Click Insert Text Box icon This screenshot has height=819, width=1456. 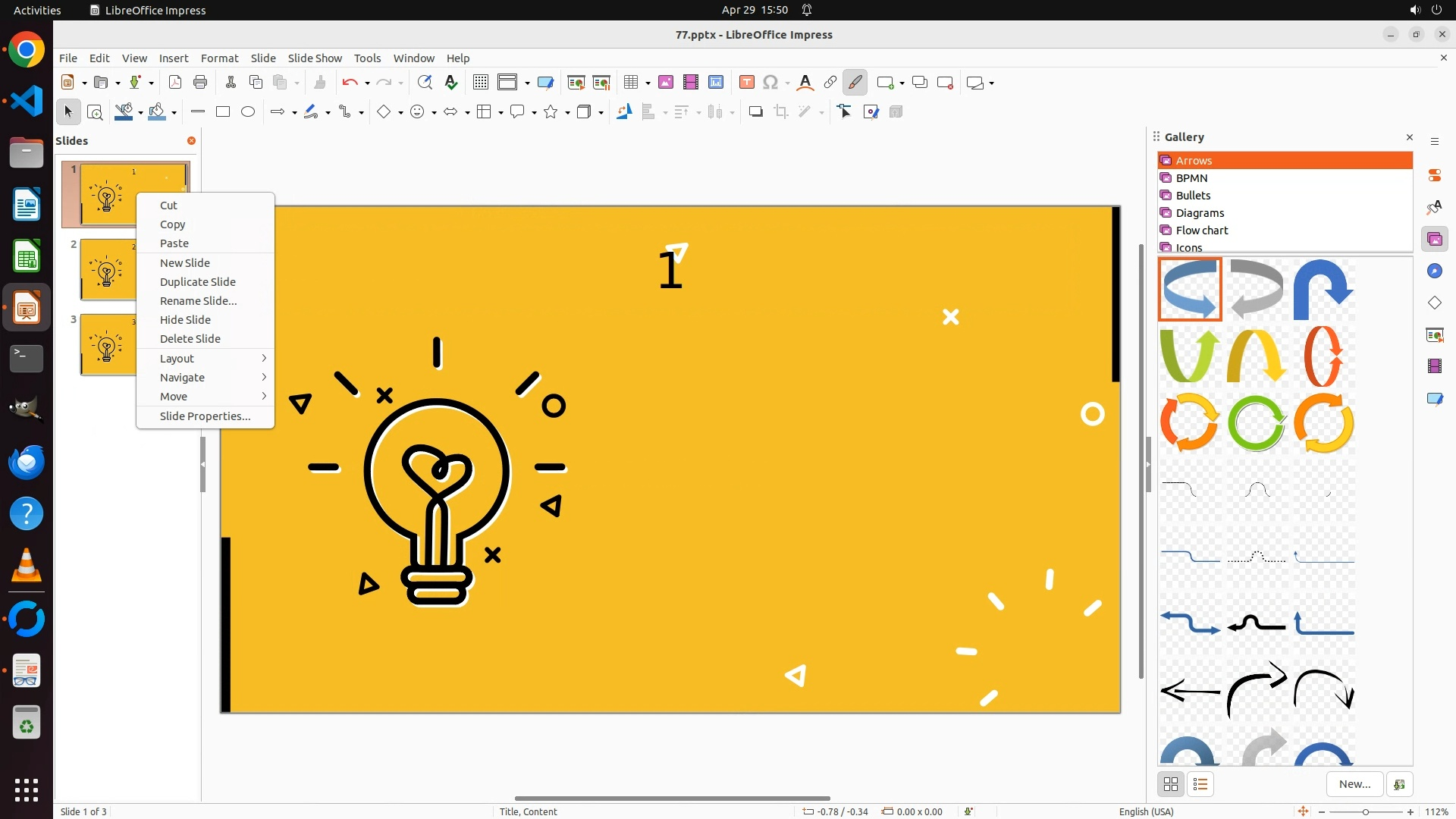tap(746, 83)
